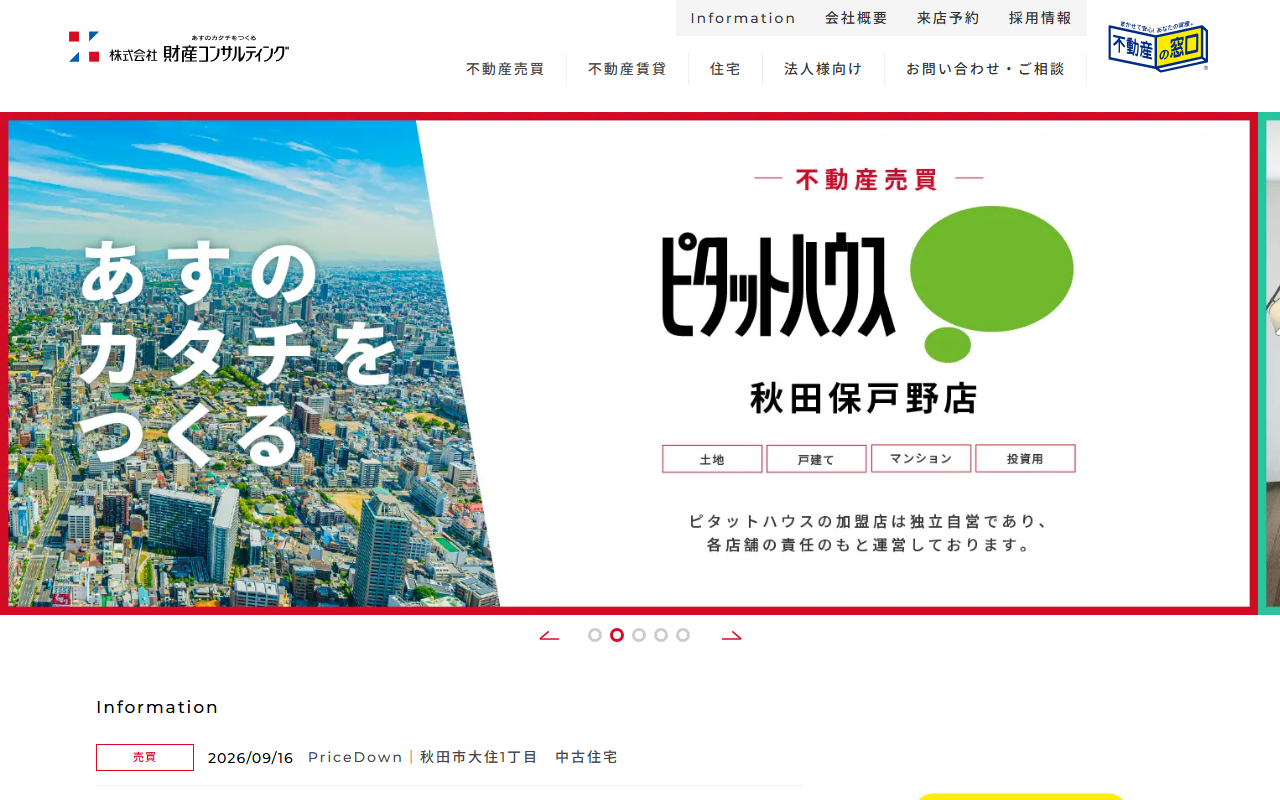Open the 不動産売買 navigation menu
This screenshot has height=800, width=1280.
pos(505,69)
